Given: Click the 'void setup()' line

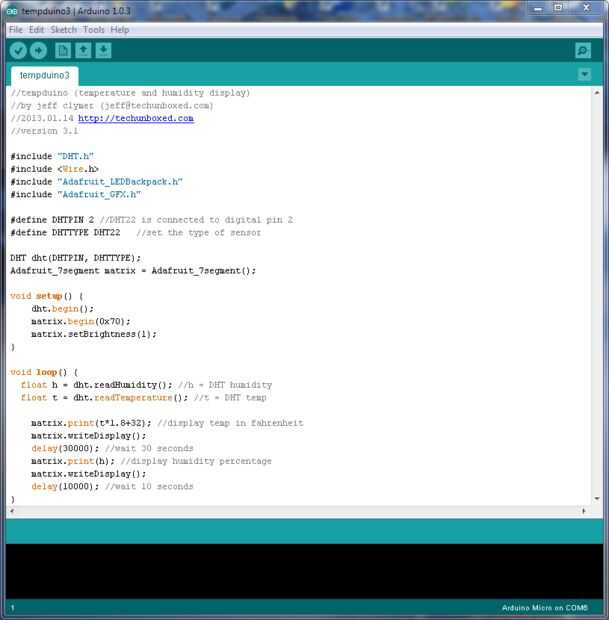Looking at the screenshot, I should point(47,296).
